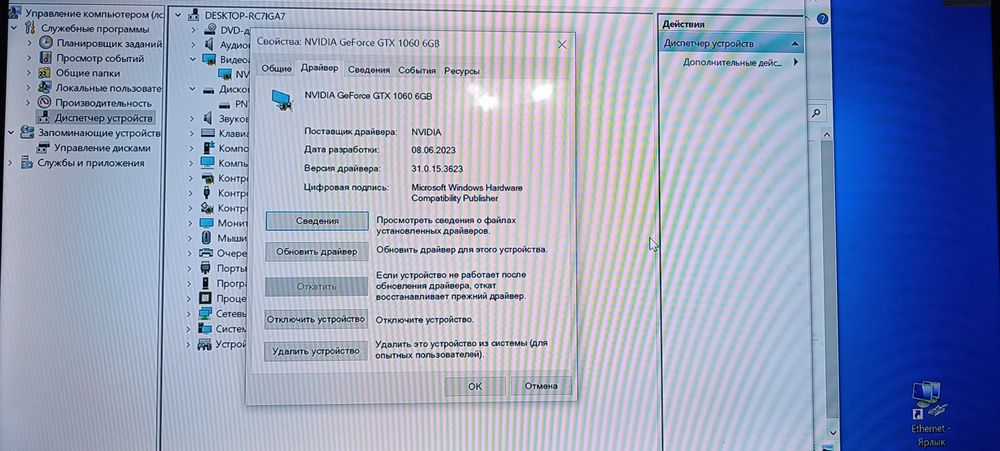
Task: Close the NVIDIA properties dialog
Action: click(562, 45)
